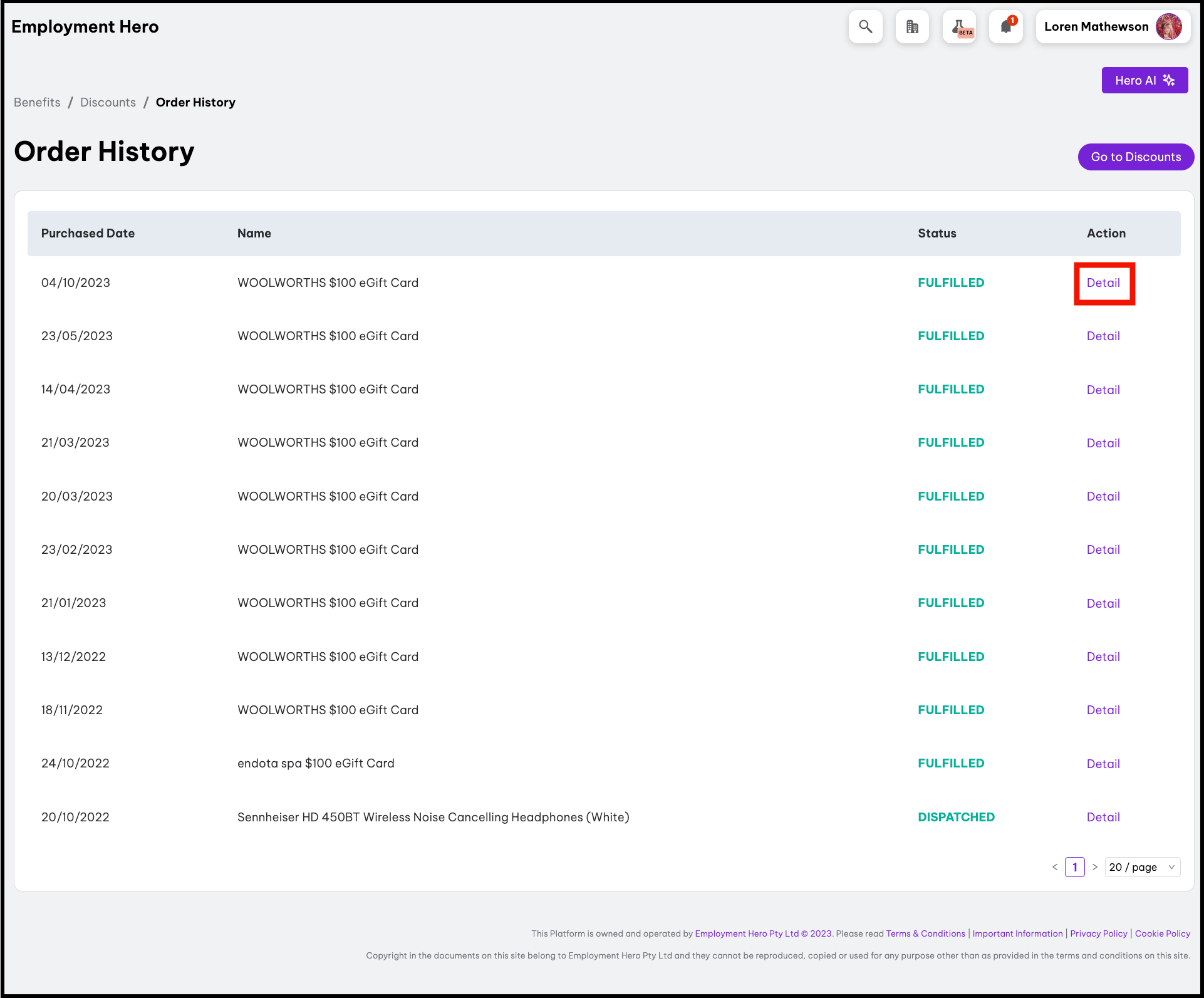Viewport: 1204px width, 998px height.
Task: Click the 20/10/2022 purchase date
Action: 75,817
